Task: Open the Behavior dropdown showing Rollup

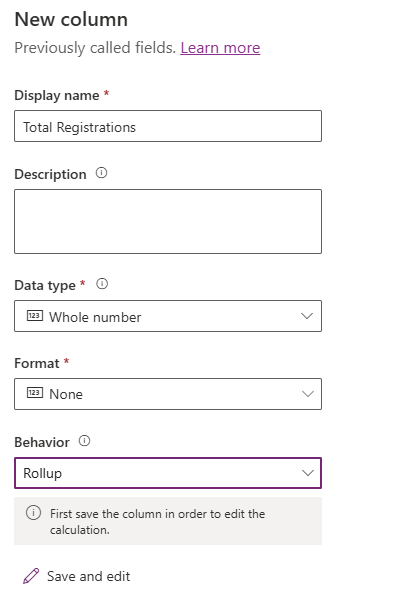Action: (x=168, y=473)
